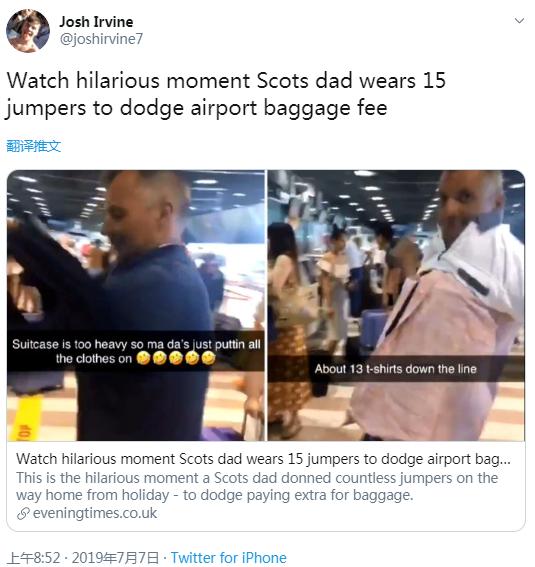Click the 'About 13 t-shirts down the line' caption
This screenshot has height=567, width=535.
pos(395,369)
